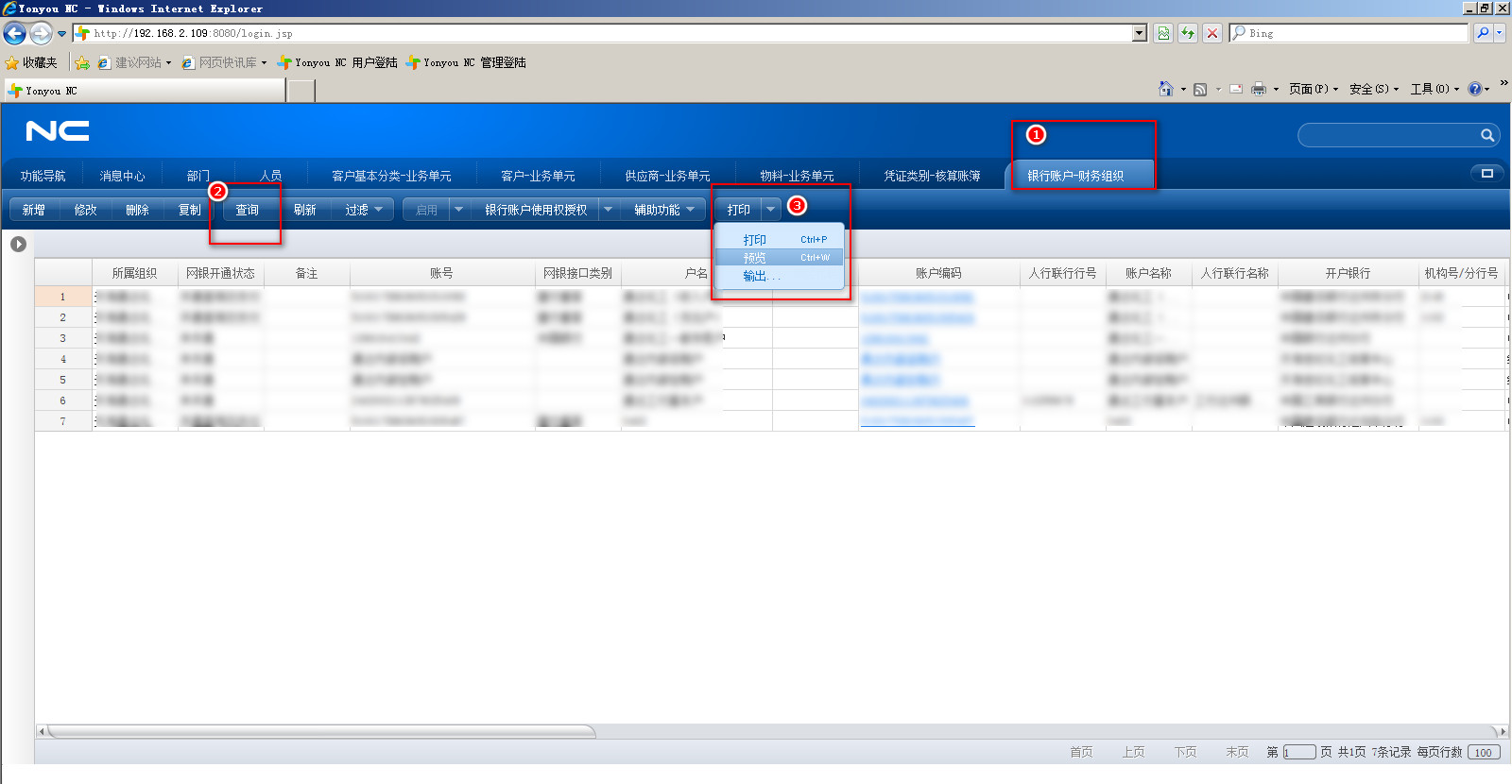This screenshot has height=784, width=1512.
Task: Click the favorites star icon
Action: tap(12, 63)
